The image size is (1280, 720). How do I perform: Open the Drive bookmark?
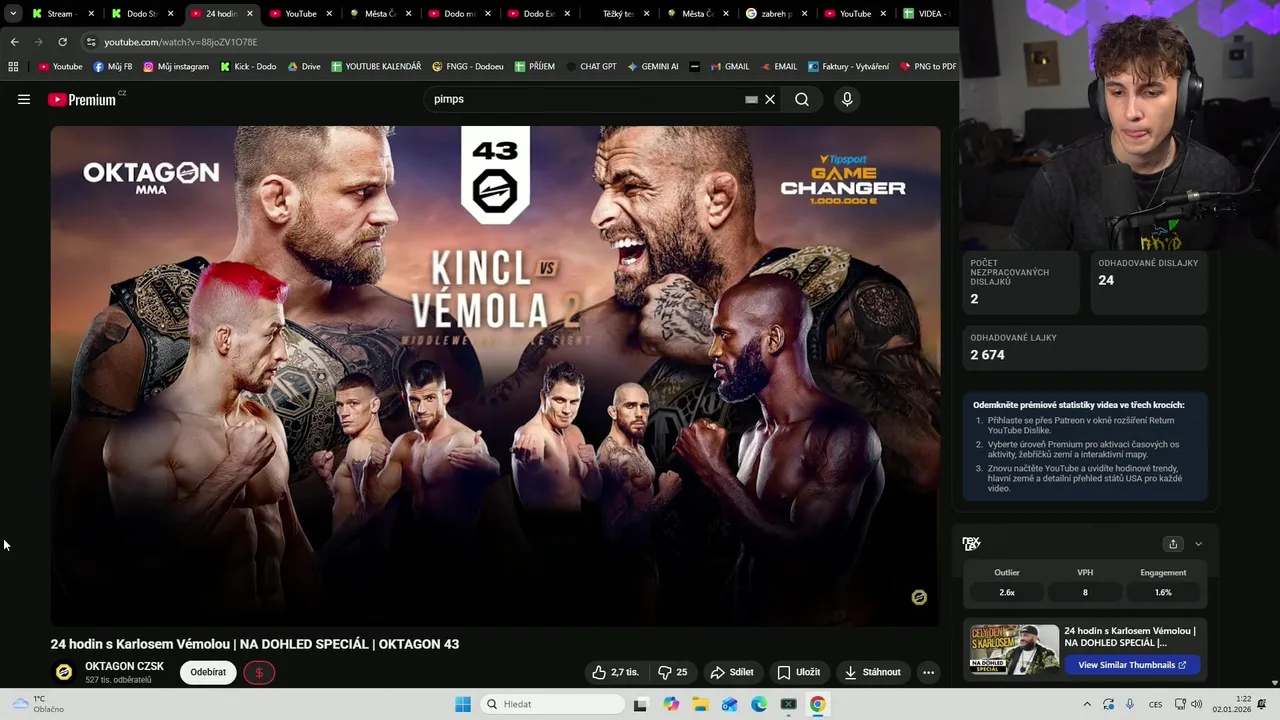[x=304, y=67]
